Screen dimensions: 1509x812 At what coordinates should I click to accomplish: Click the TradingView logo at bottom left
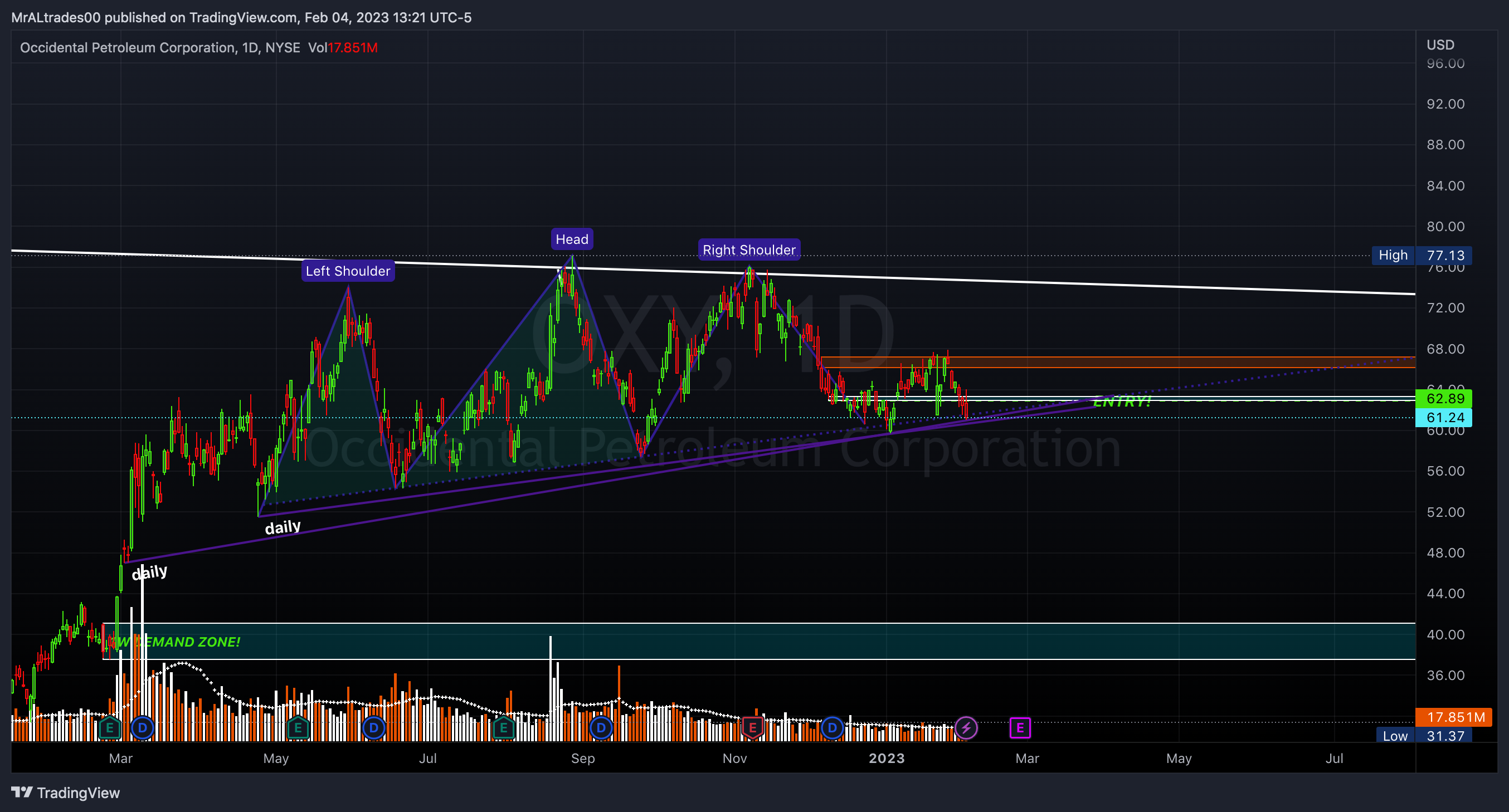[66, 793]
